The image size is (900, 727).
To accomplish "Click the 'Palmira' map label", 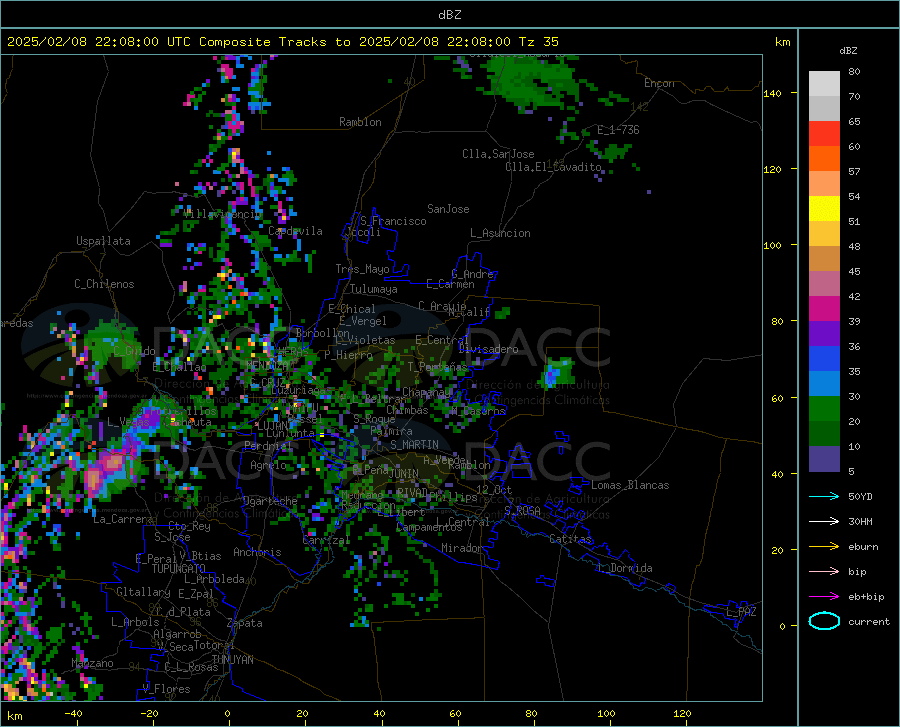I will pyautogui.click(x=391, y=430).
